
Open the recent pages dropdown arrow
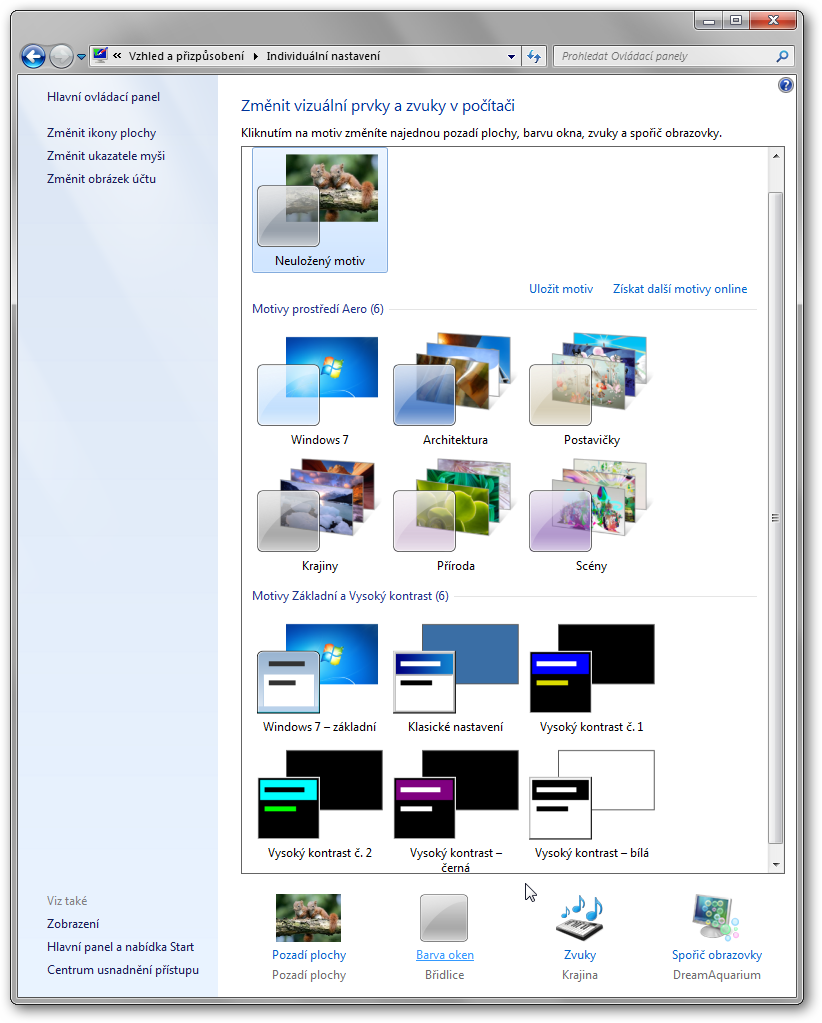coord(82,57)
